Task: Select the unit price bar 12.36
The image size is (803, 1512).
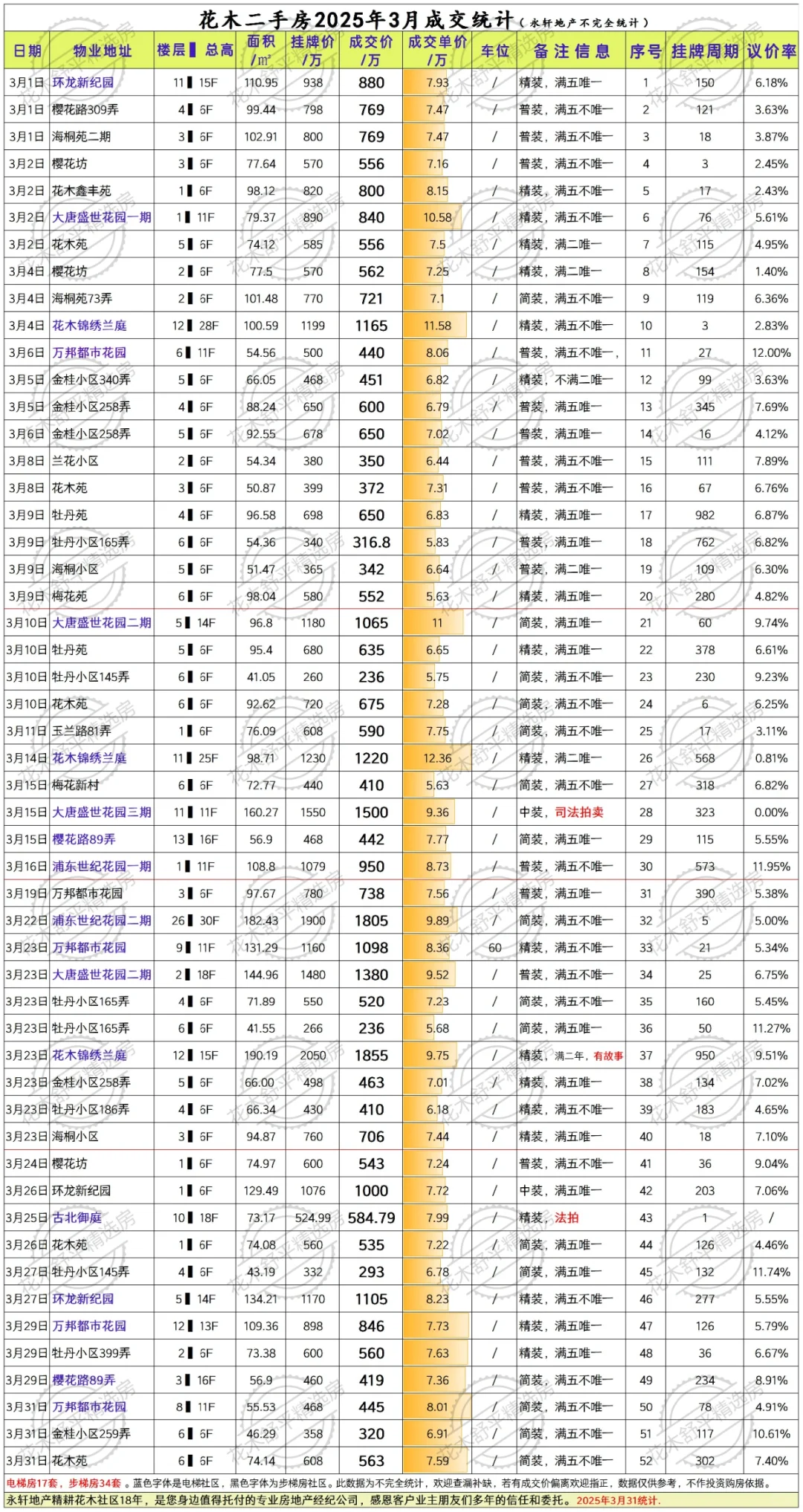Action: click(437, 758)
